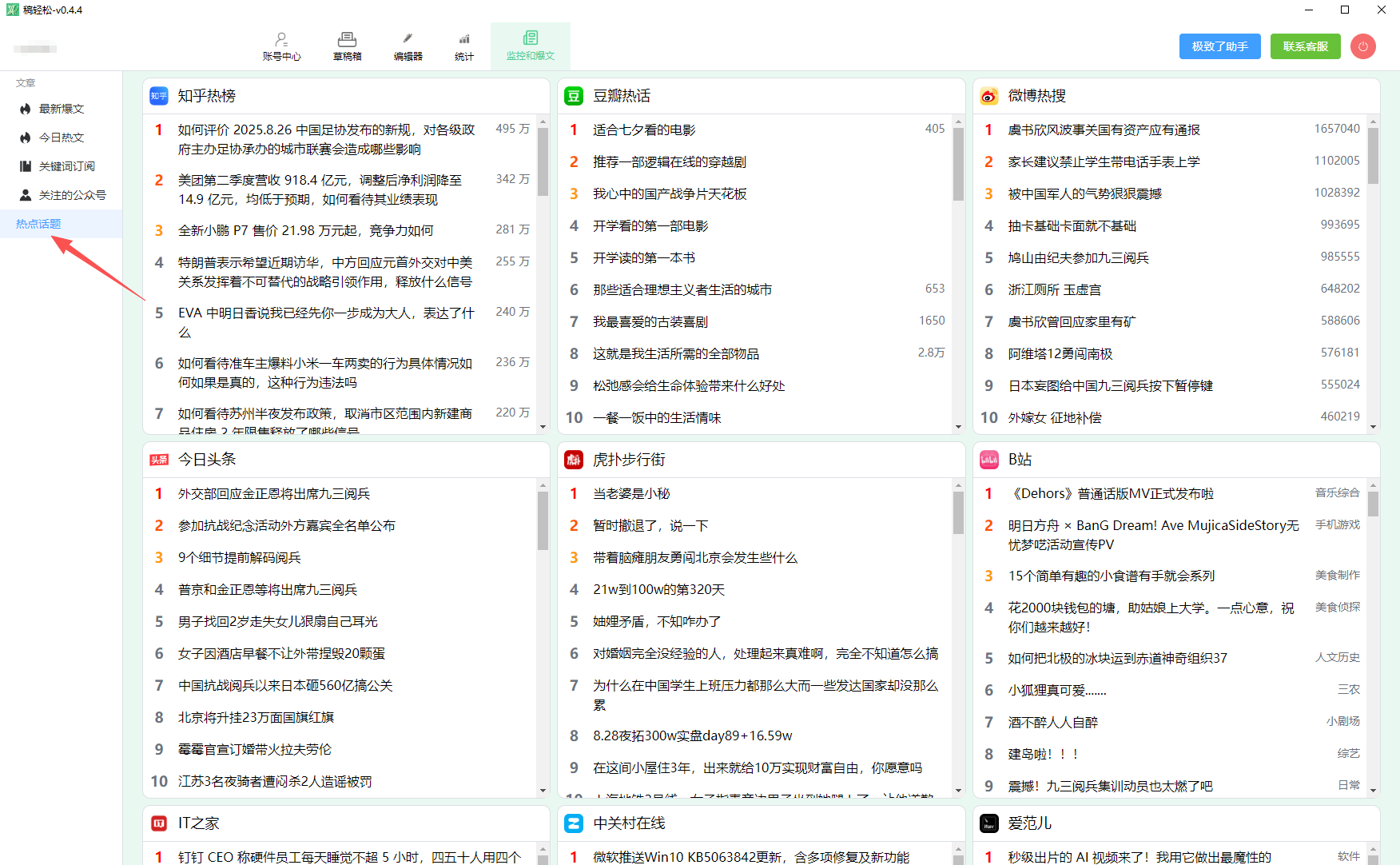The image size is (1400, 865).
Task: Open 关键词订阅 in the sidebar
Action: click(x=66, y=166)
